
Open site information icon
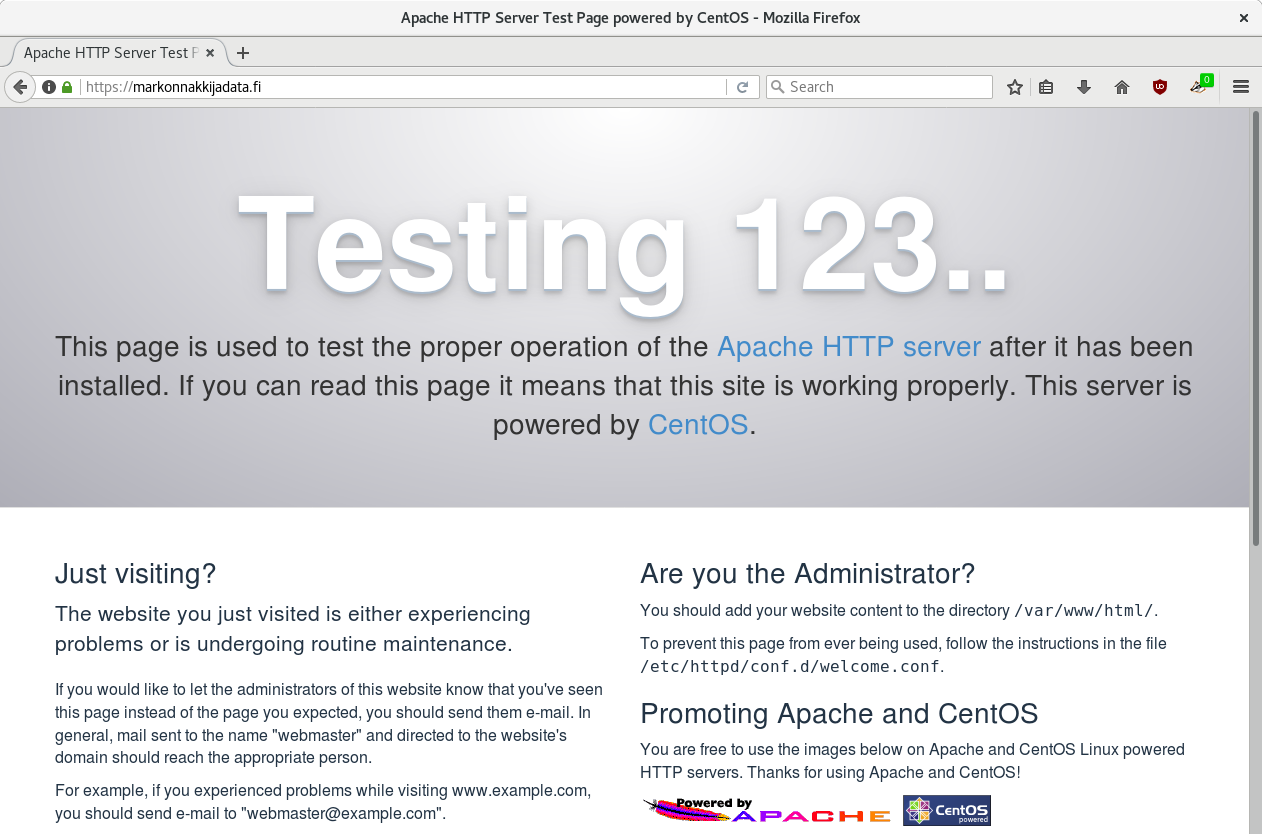point(49,87)
